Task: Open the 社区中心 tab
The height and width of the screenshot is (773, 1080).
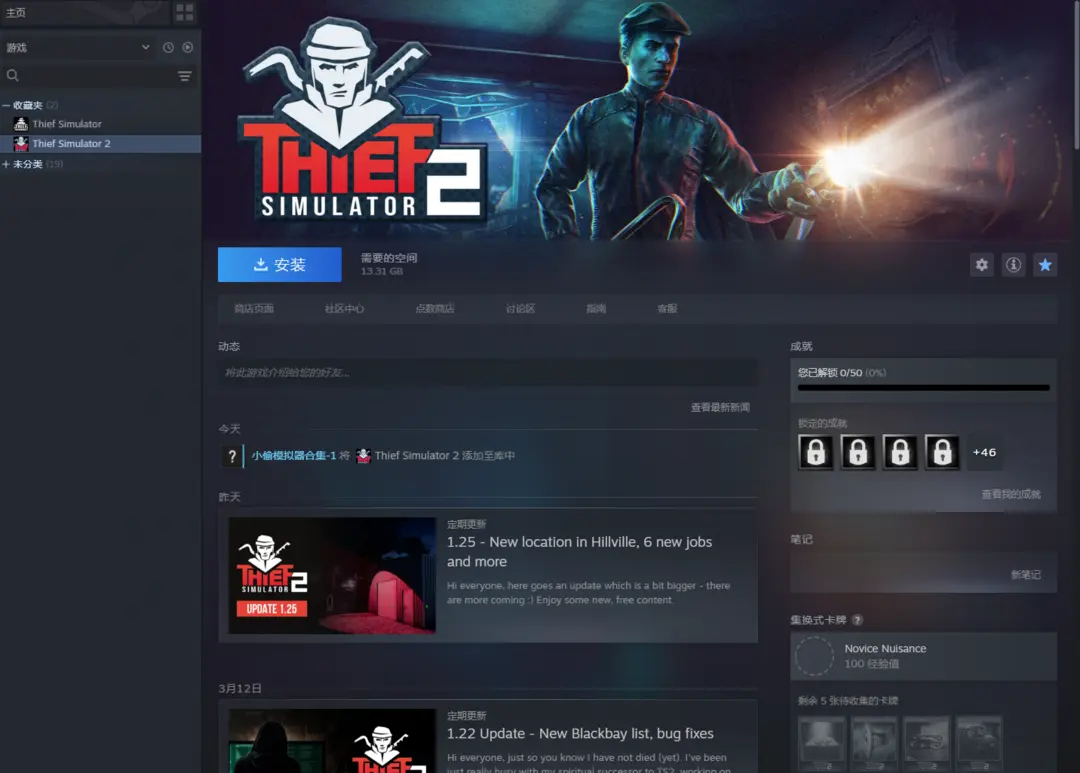Action: [344, 309]
